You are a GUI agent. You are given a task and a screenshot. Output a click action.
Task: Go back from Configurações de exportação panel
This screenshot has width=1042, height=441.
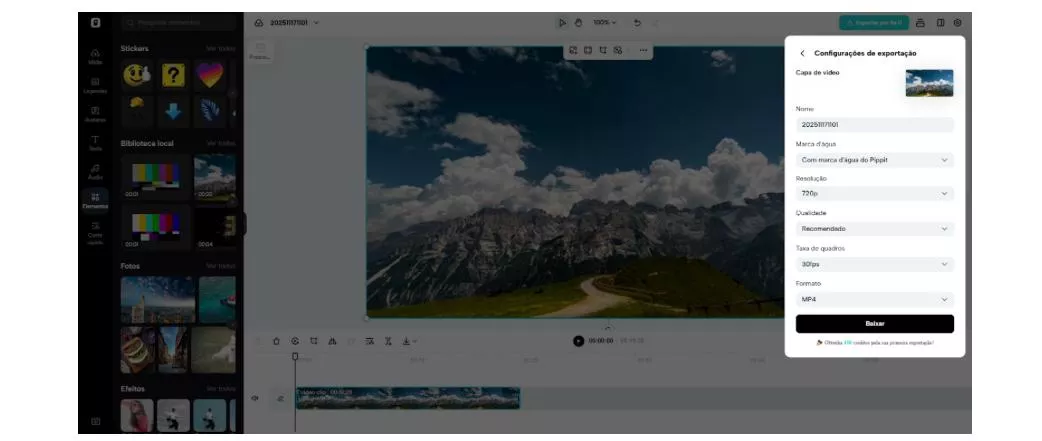pos(802,53)
